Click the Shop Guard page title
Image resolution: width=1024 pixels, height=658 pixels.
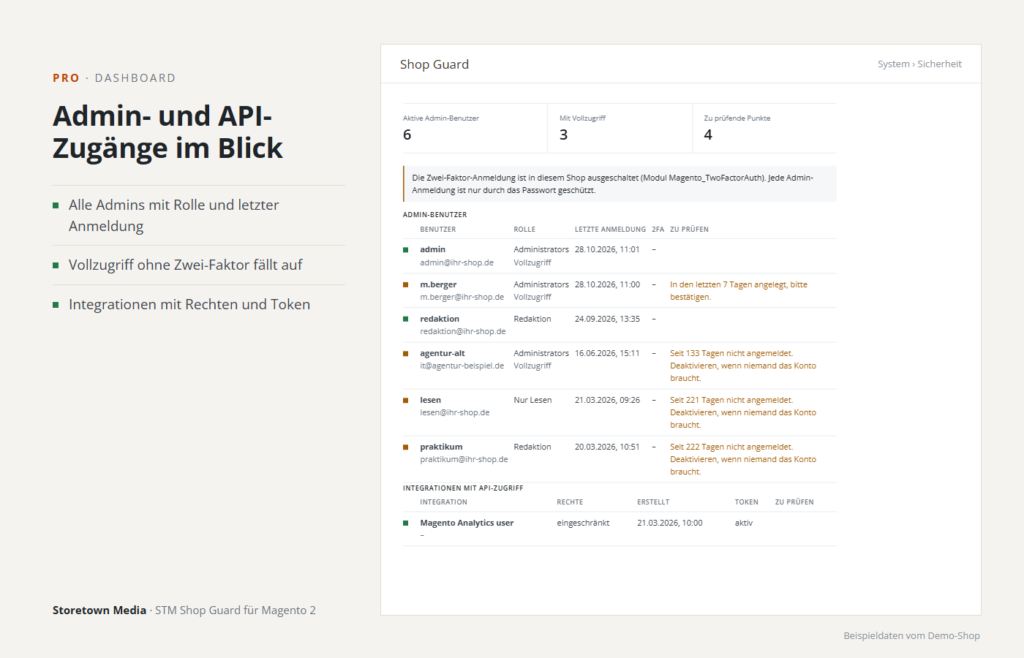pyautogui.click(x=434, y=65)
